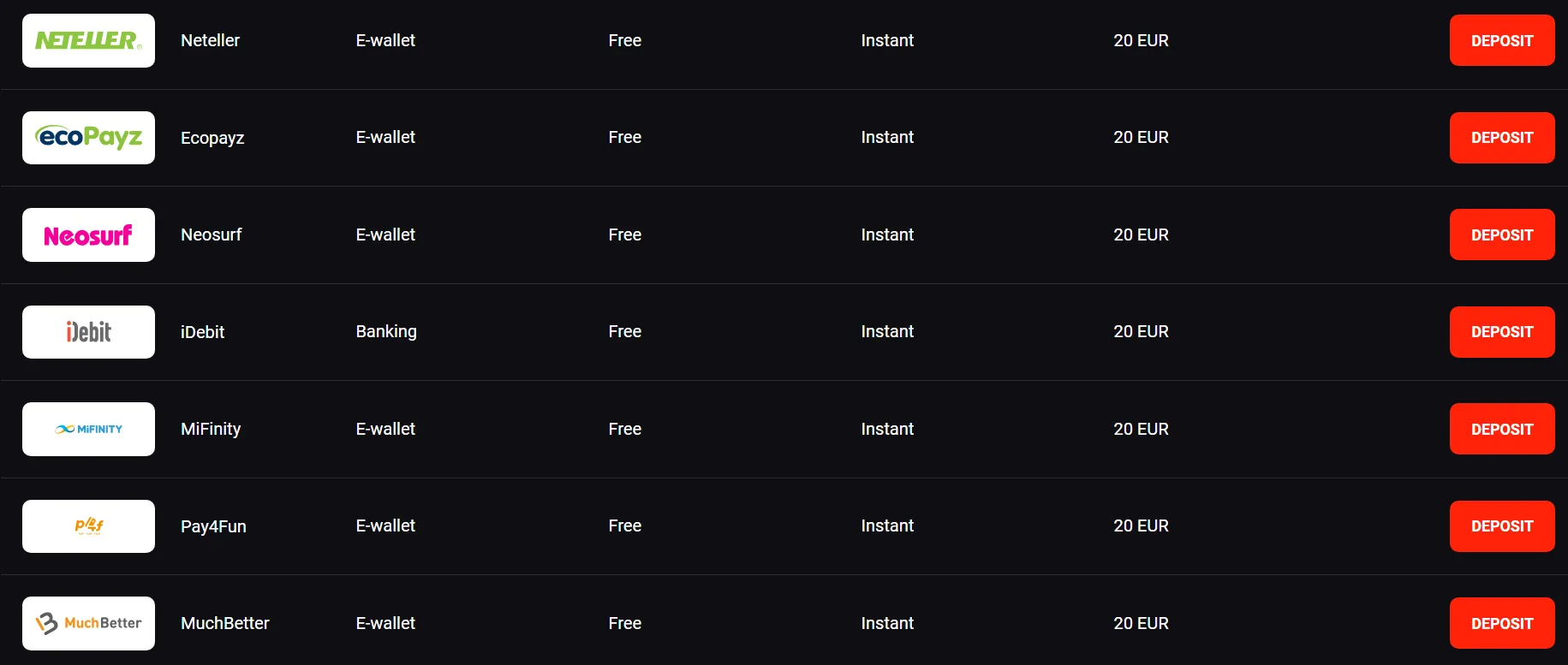This screenshot has height=665, width=1568.
Task: Click the Pay4Fun logo icon
Action: [88, 525]
